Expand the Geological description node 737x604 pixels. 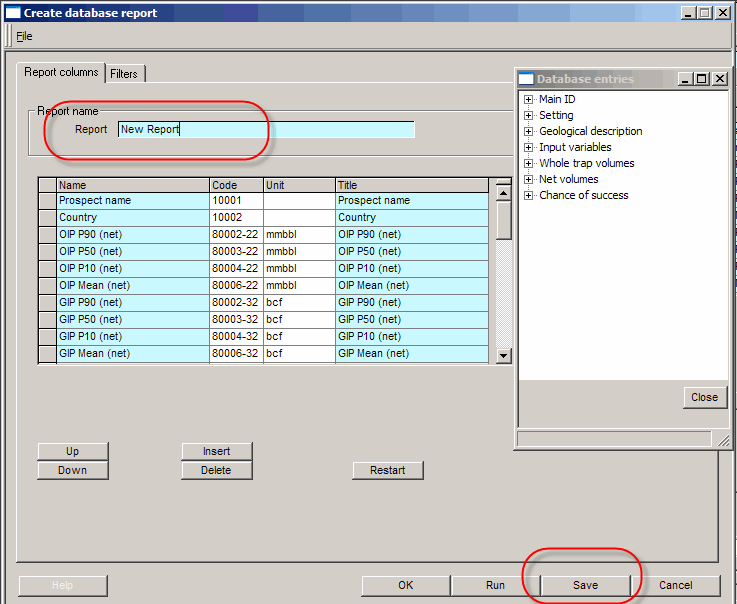point(527,131)
